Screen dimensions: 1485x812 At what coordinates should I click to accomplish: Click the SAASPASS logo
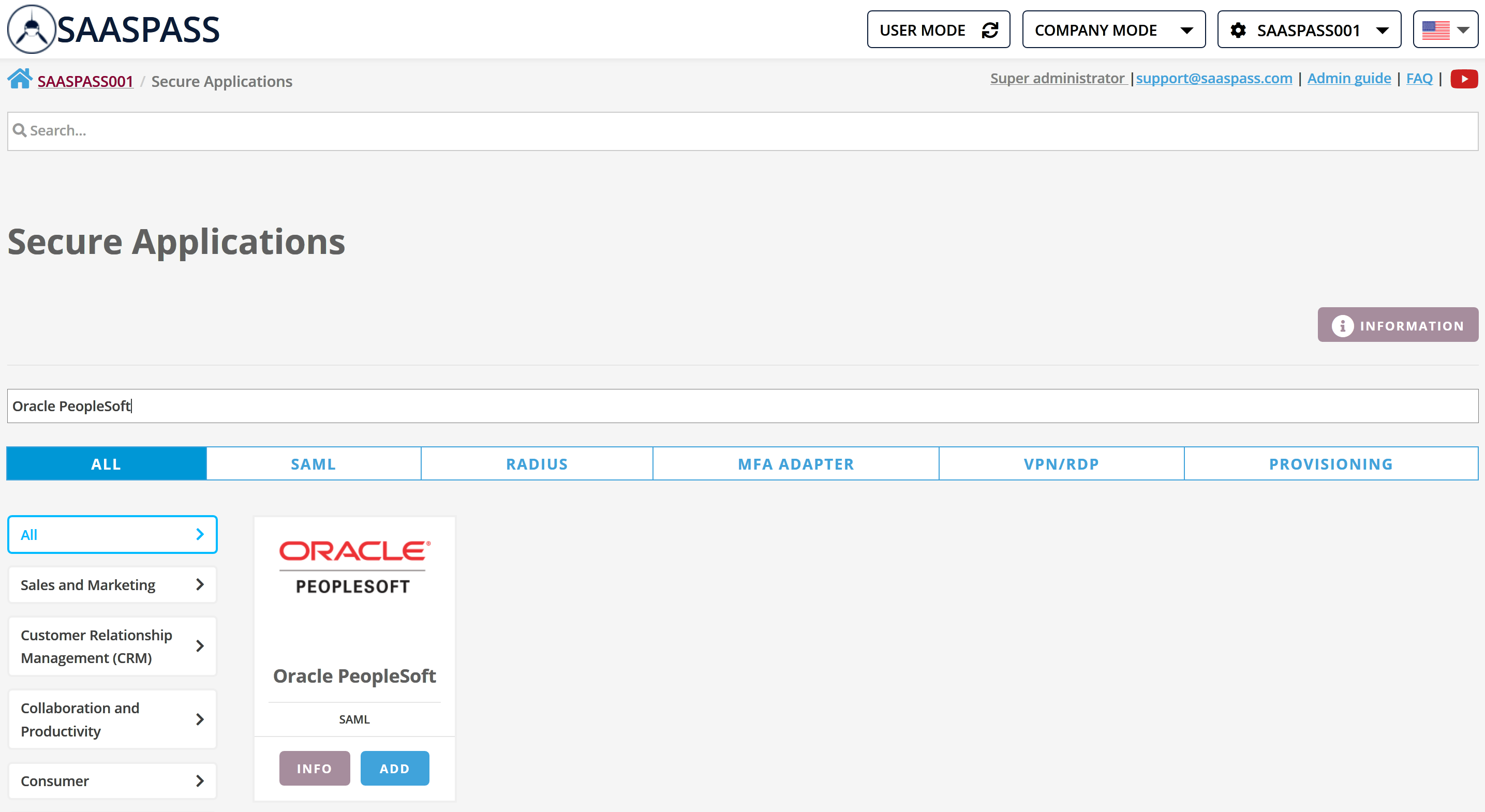pyautogui.click(x=112, y=29)
